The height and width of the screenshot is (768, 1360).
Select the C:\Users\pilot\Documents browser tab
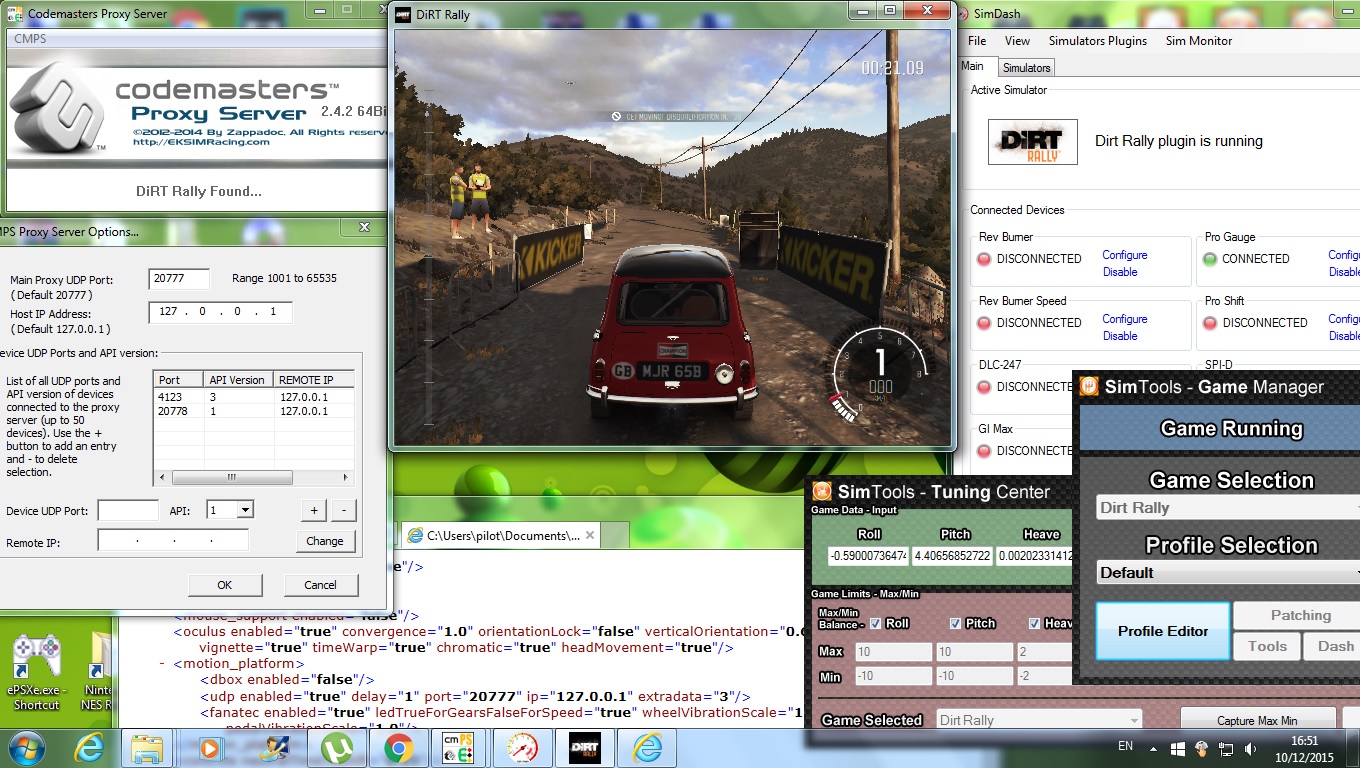point(502,535)
